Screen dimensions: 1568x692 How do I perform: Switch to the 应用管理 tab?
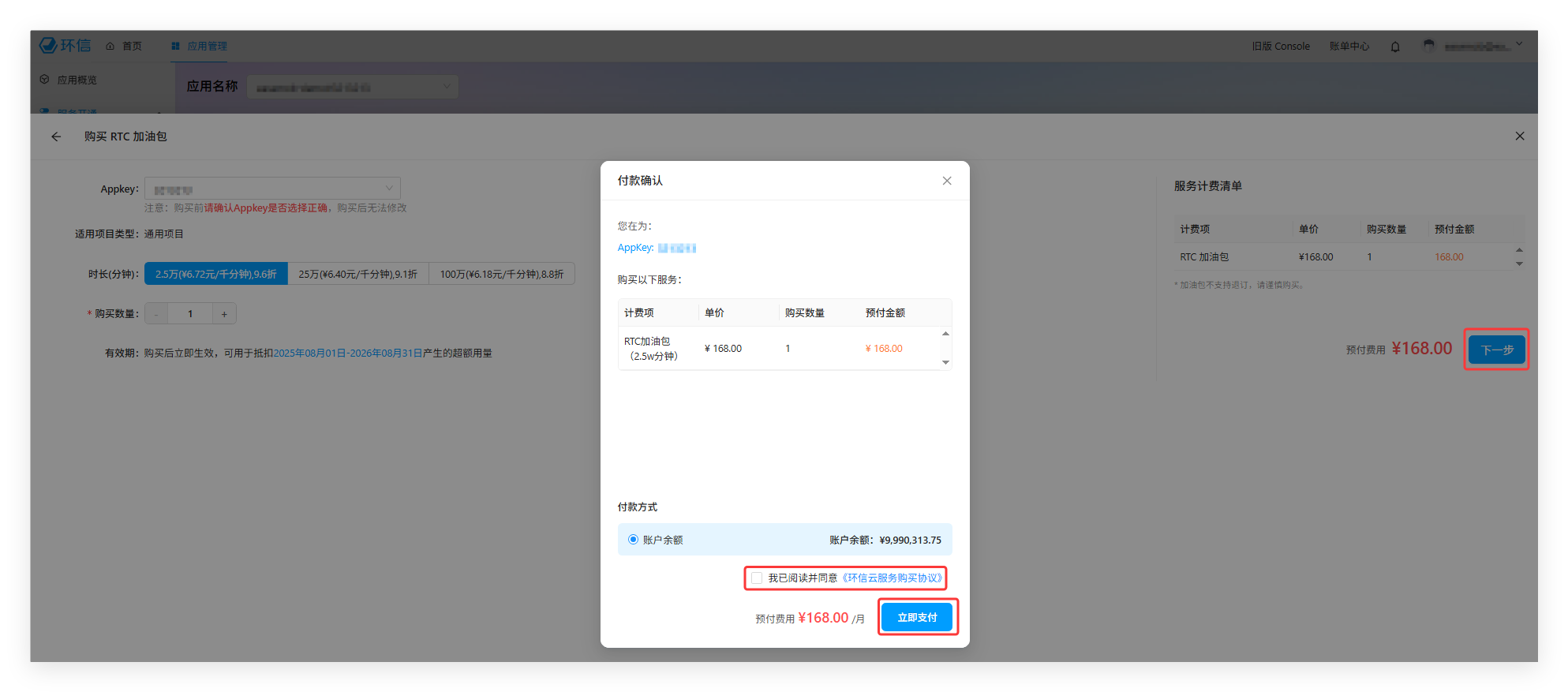coord(200,47)
